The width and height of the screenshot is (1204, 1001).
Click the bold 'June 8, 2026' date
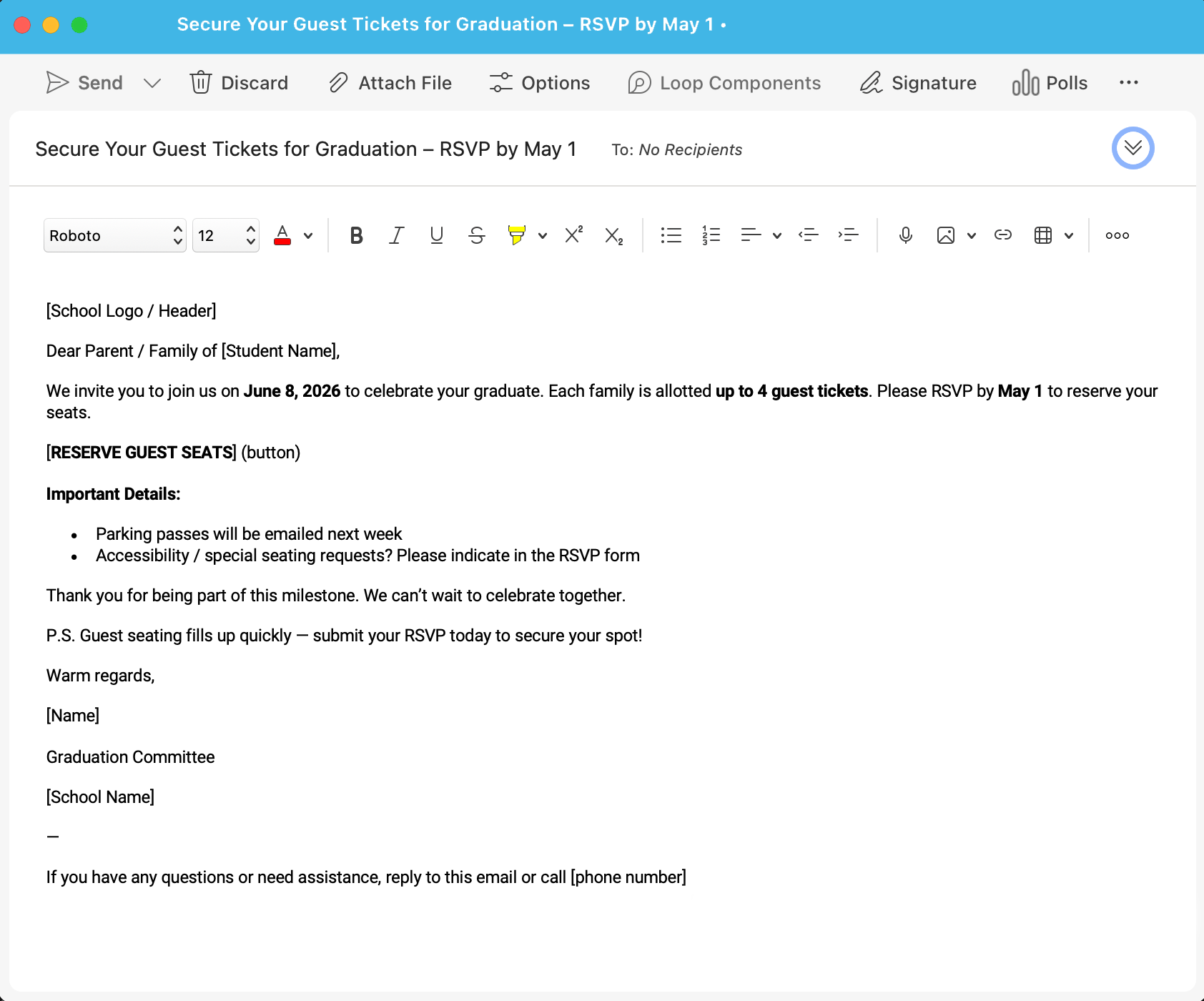pos(292,391)
